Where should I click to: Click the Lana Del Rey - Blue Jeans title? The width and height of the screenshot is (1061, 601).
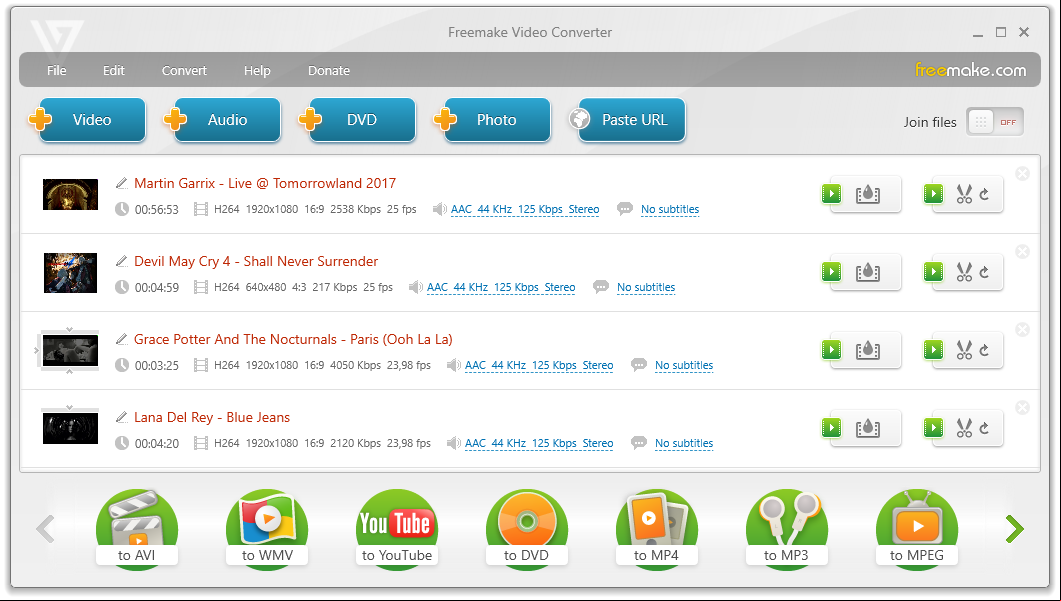212,417
